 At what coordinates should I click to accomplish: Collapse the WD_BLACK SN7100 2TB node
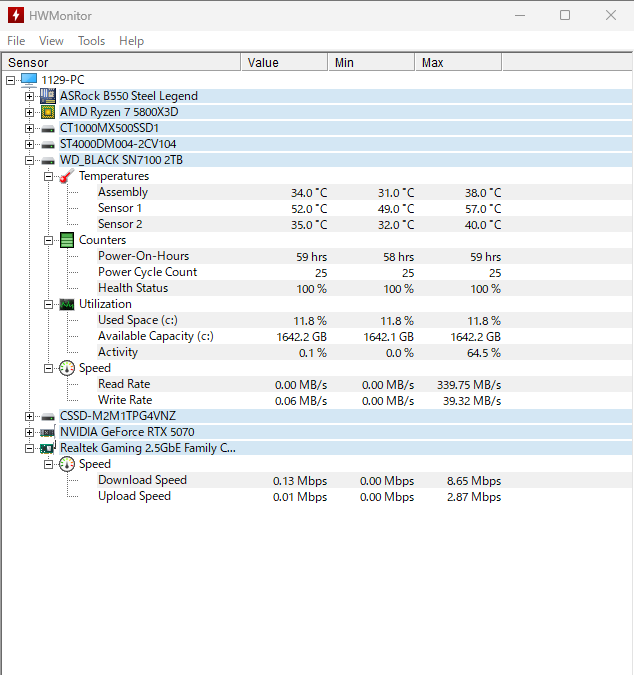click(29, 160)
